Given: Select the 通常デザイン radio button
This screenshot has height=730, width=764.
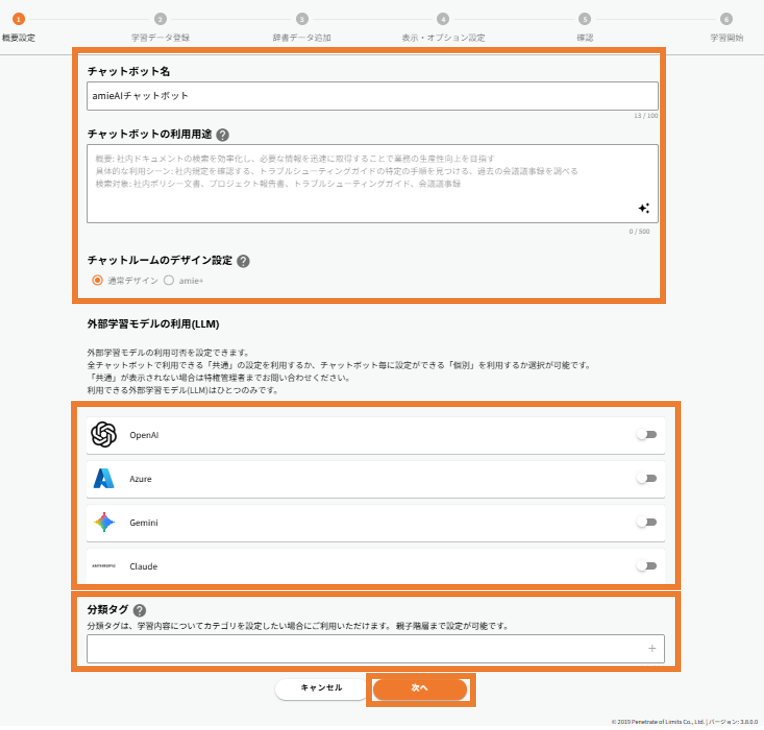Looking at the screenshot, I should tap(97, 281).
